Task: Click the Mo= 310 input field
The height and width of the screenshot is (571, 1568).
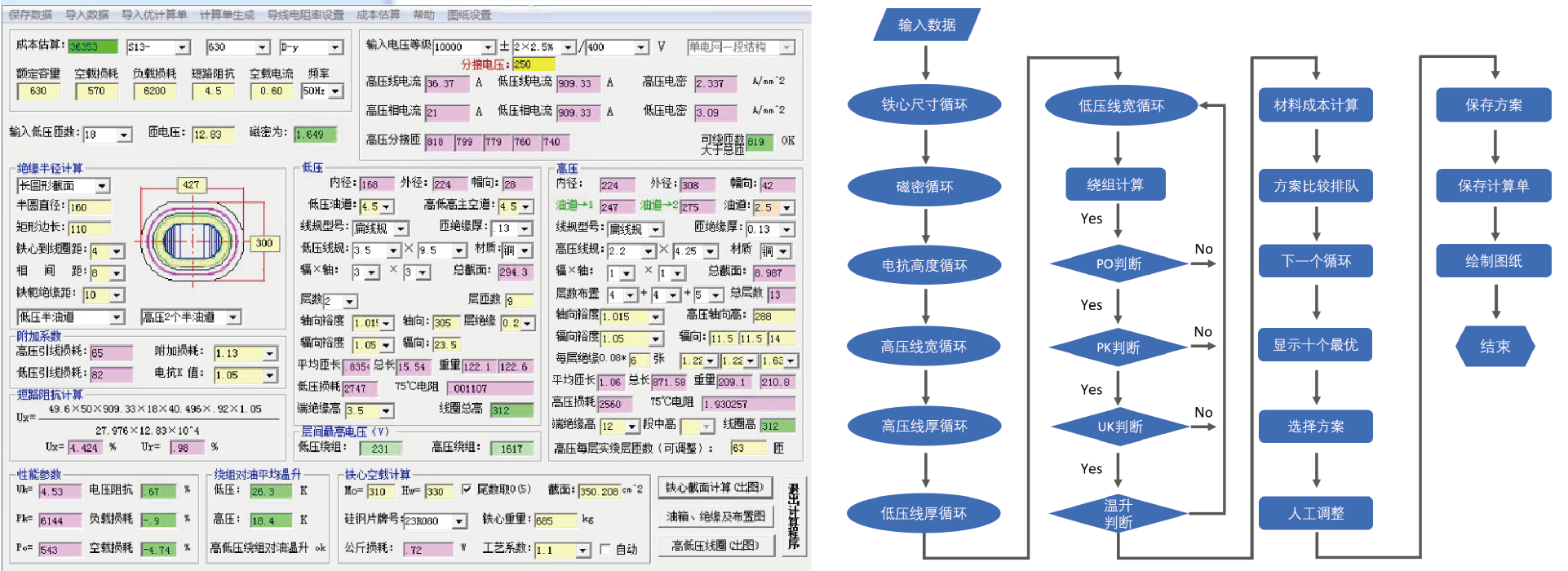Action: click(380, 492)
